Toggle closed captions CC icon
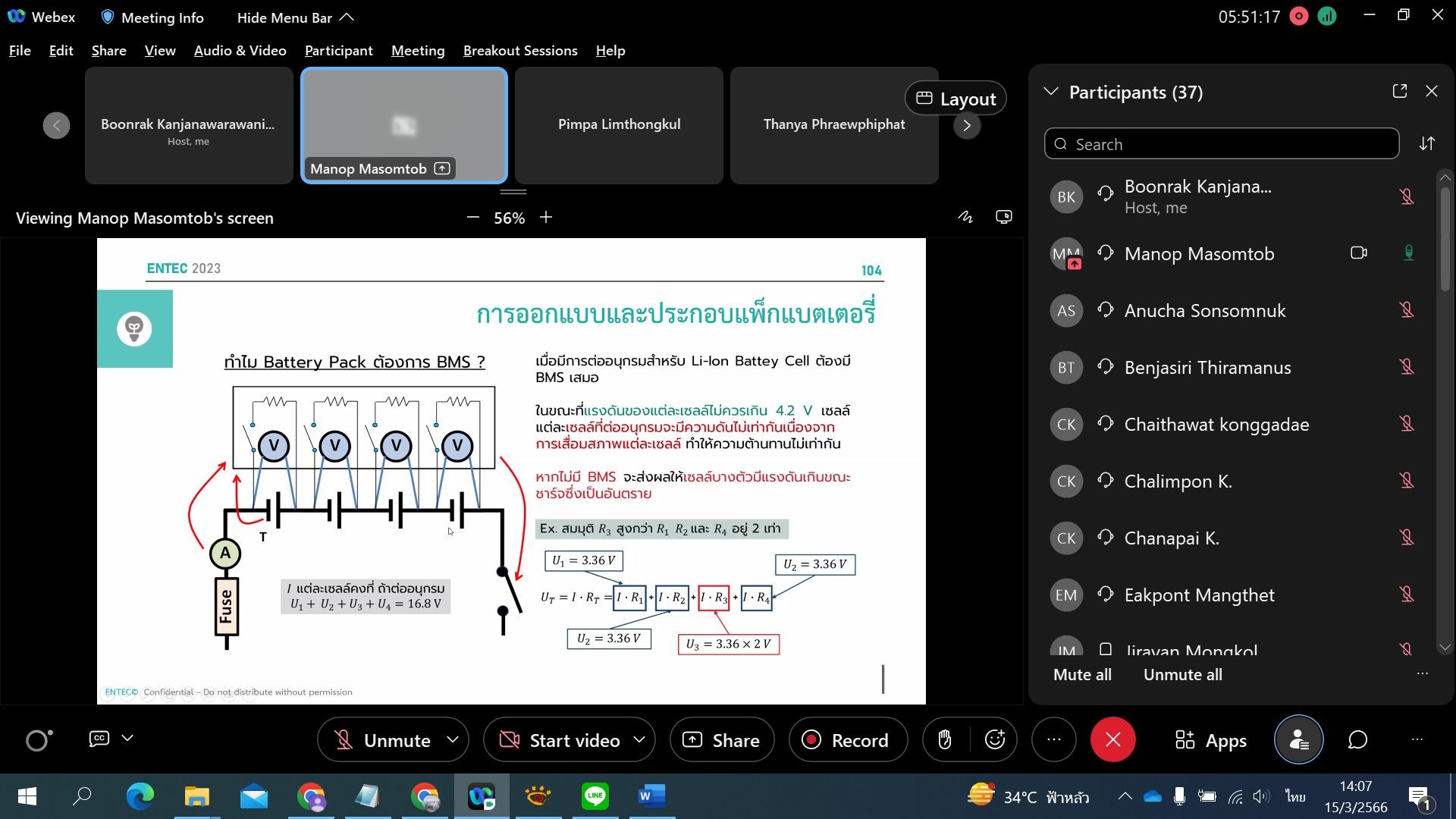 (x=99, y=739)
